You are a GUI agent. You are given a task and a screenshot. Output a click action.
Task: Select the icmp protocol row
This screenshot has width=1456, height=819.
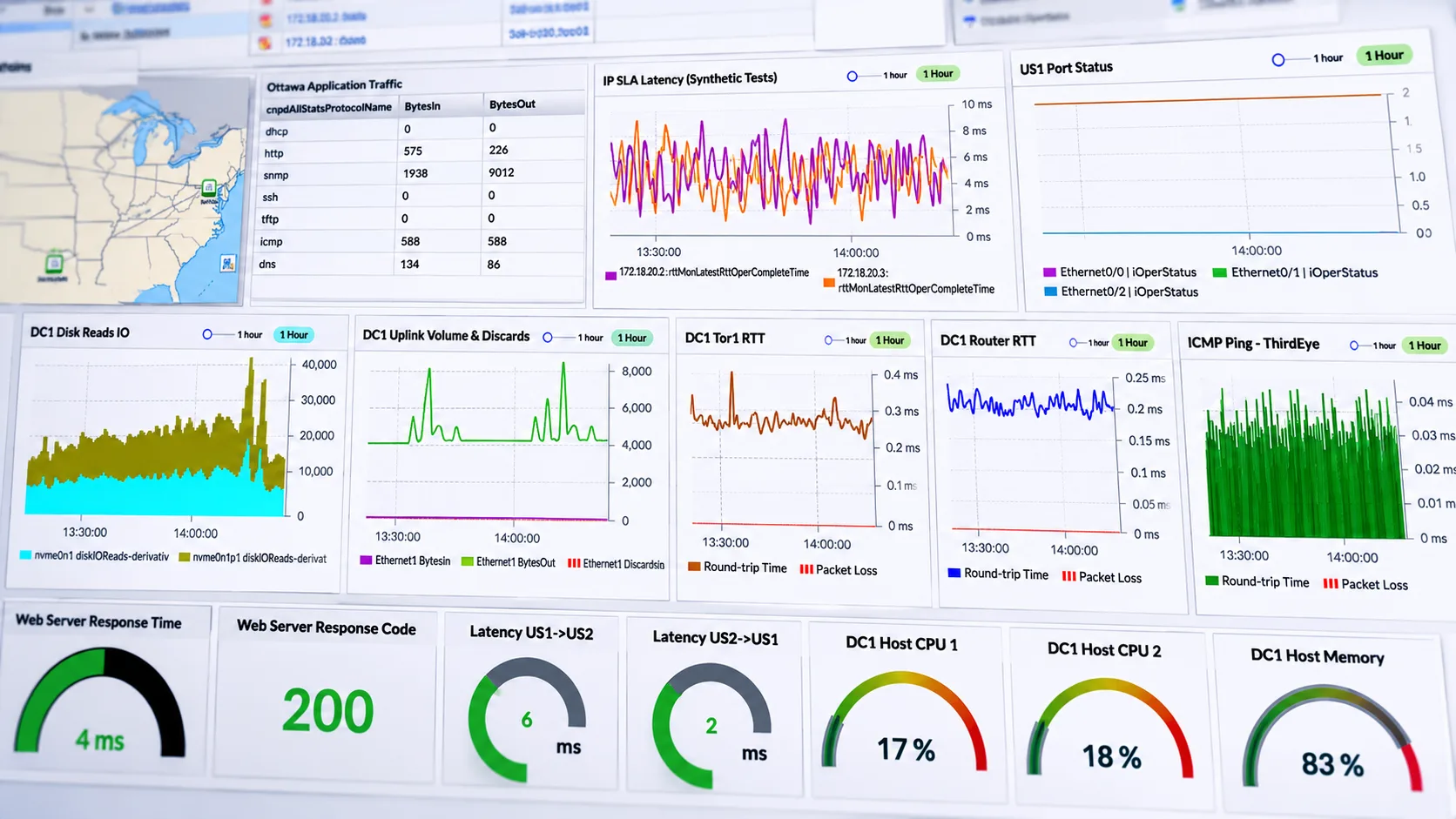point(422,241)
